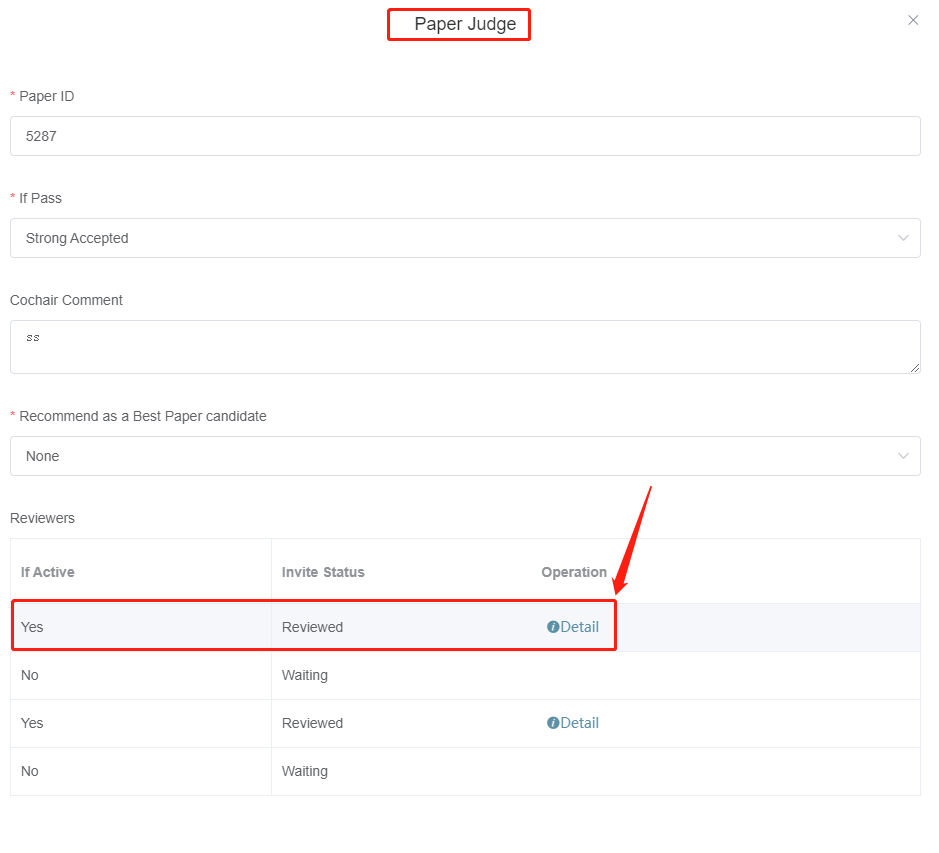Image resolution: width=939 pixels, height=853 pixels.
Task: Click the If Active column header
Action: pyautogui.click(x=48, y=572)
